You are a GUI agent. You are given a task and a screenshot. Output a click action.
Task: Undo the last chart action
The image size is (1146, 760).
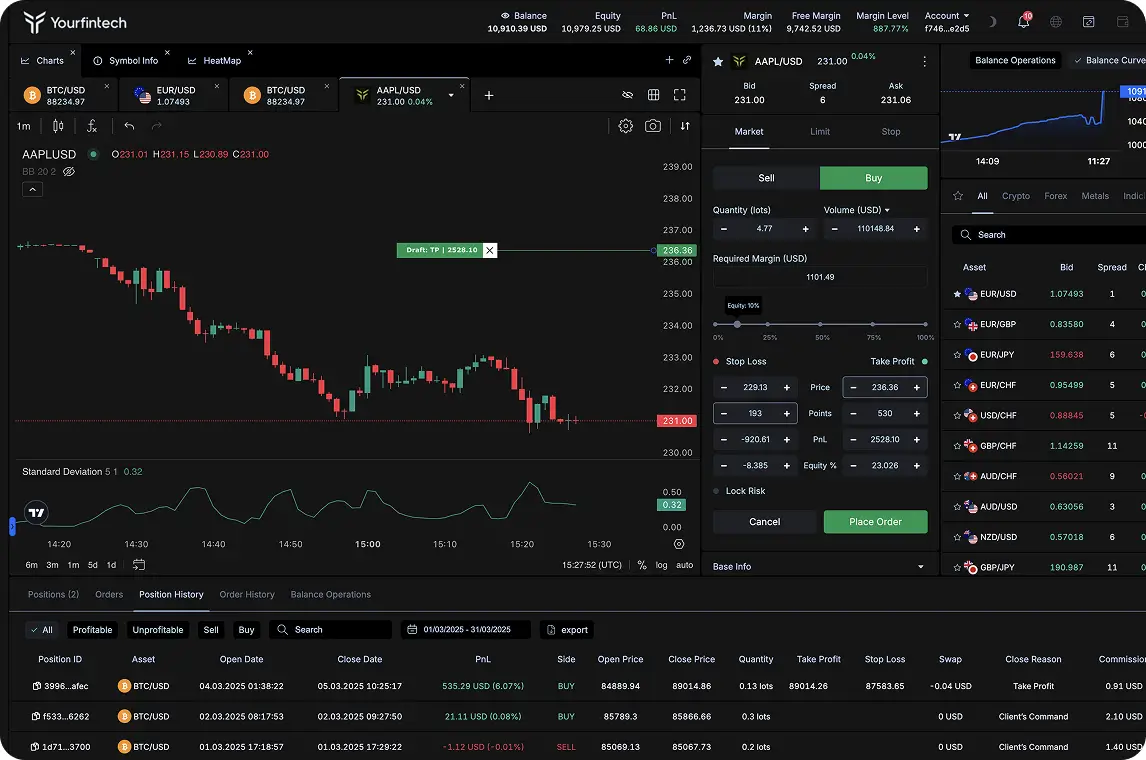129,126
